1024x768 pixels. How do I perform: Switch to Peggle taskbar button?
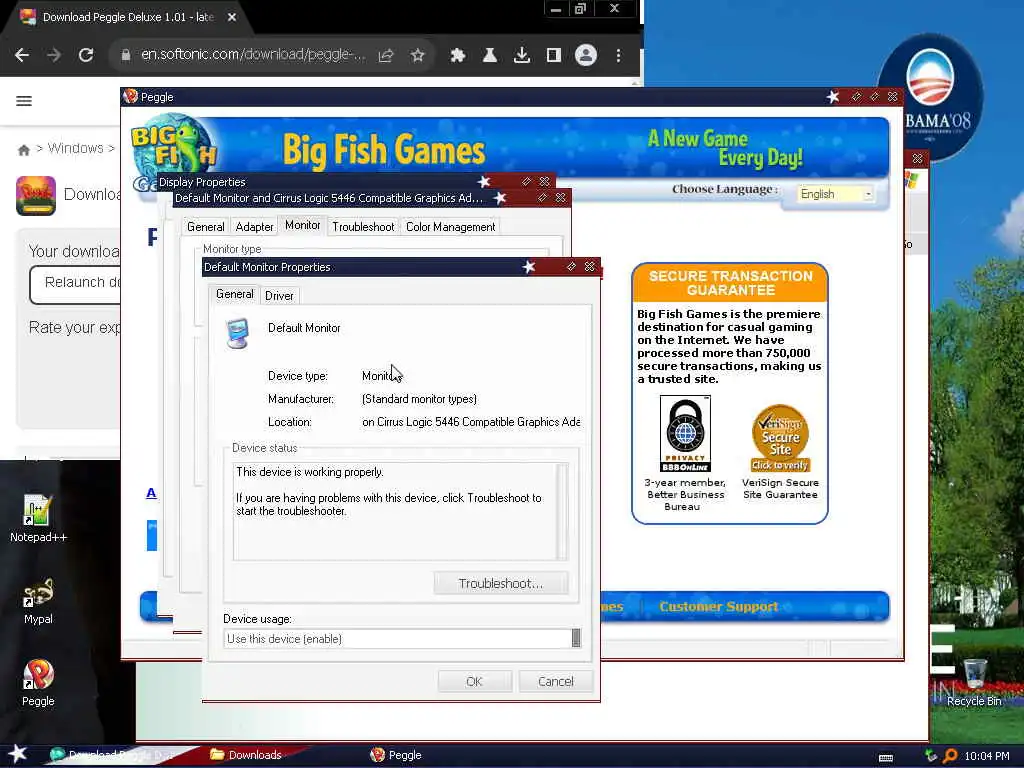point(396,755)
